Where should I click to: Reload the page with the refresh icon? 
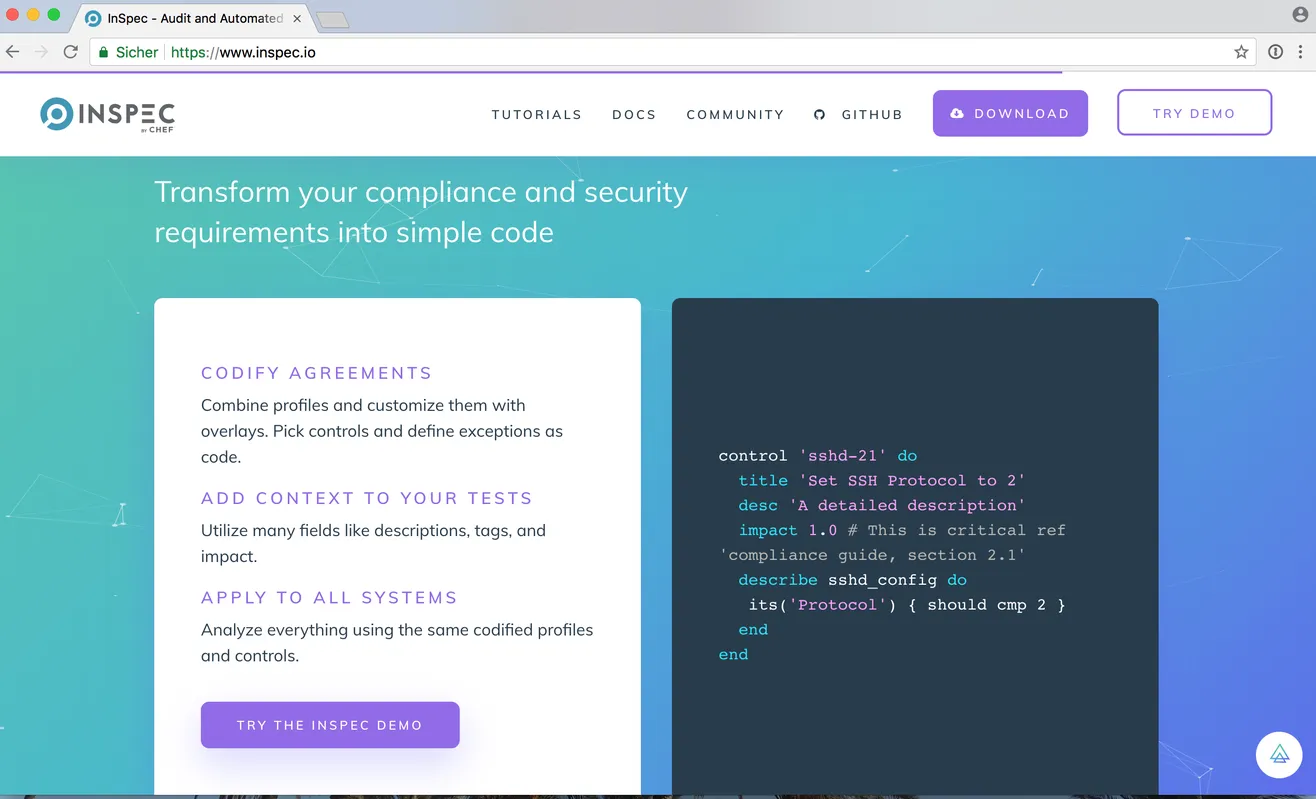point(70,52)
